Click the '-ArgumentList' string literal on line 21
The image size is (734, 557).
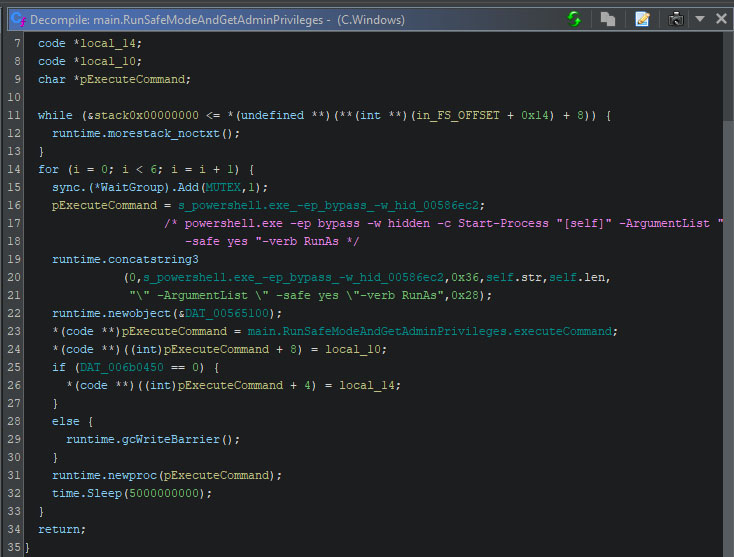(x=286, y=296)
